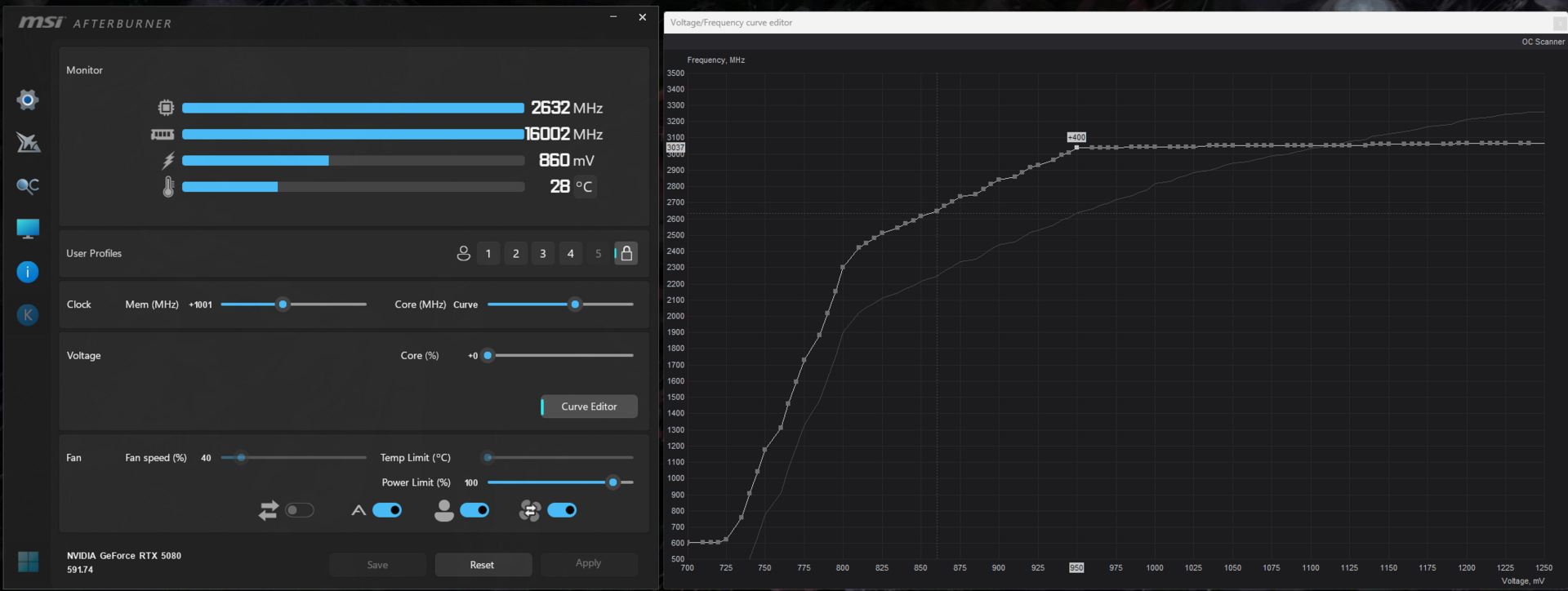The height and width of the screenshot is (591, 1568).
Task: Click the fighter jet sidebar icon
Action: 28,143
